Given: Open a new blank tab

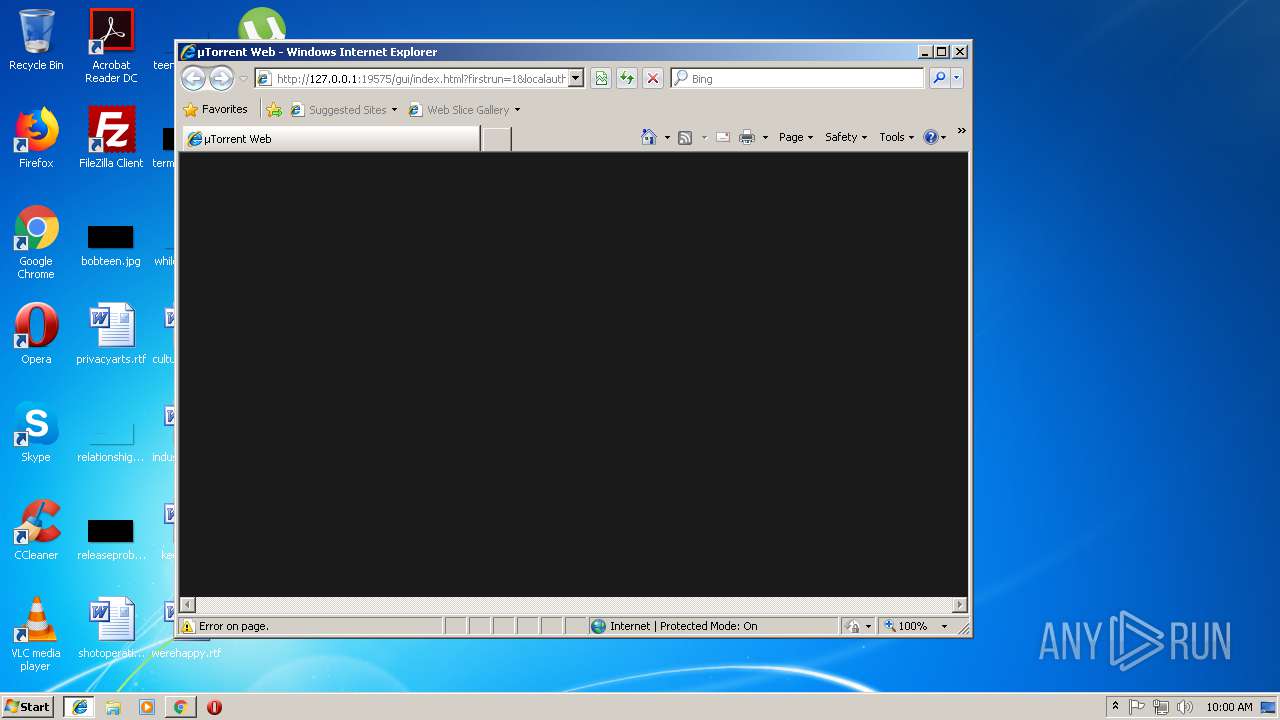Looking at the screenshot, I should [x=496, y=139].
